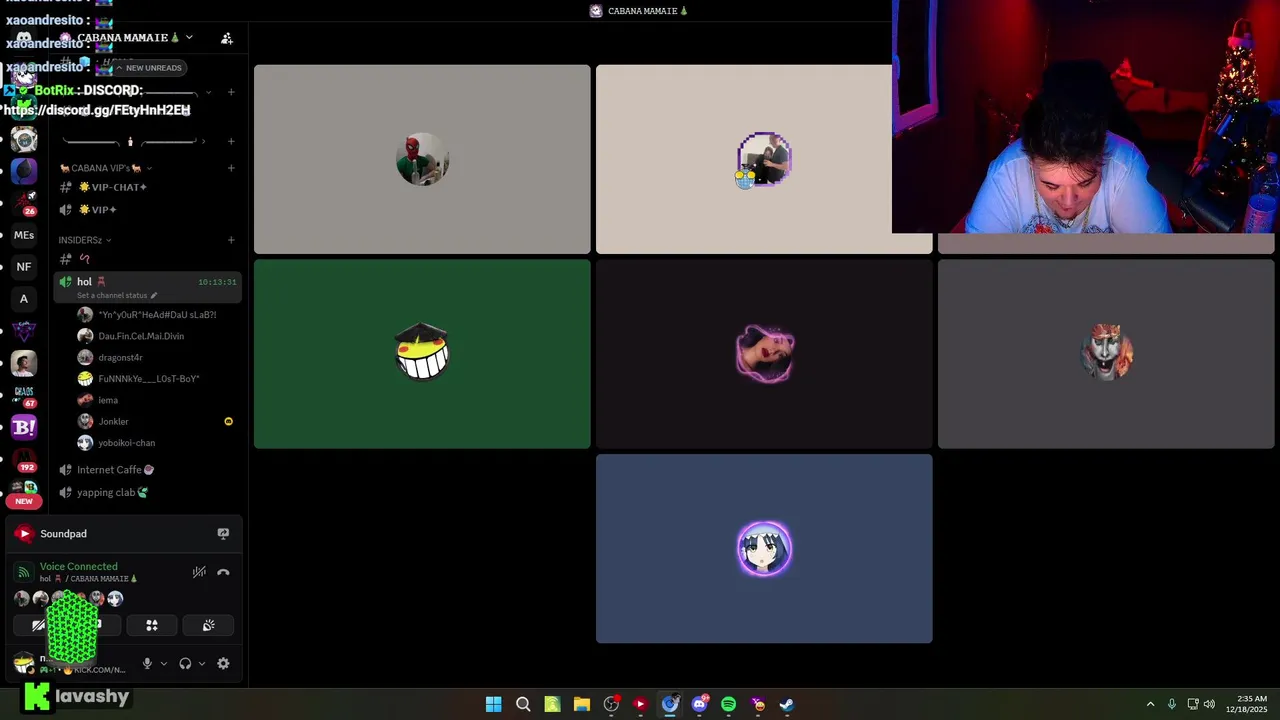Open the B! server icon
The width and height of the screenshot is (1280, 720).
(x=24, y=427)
